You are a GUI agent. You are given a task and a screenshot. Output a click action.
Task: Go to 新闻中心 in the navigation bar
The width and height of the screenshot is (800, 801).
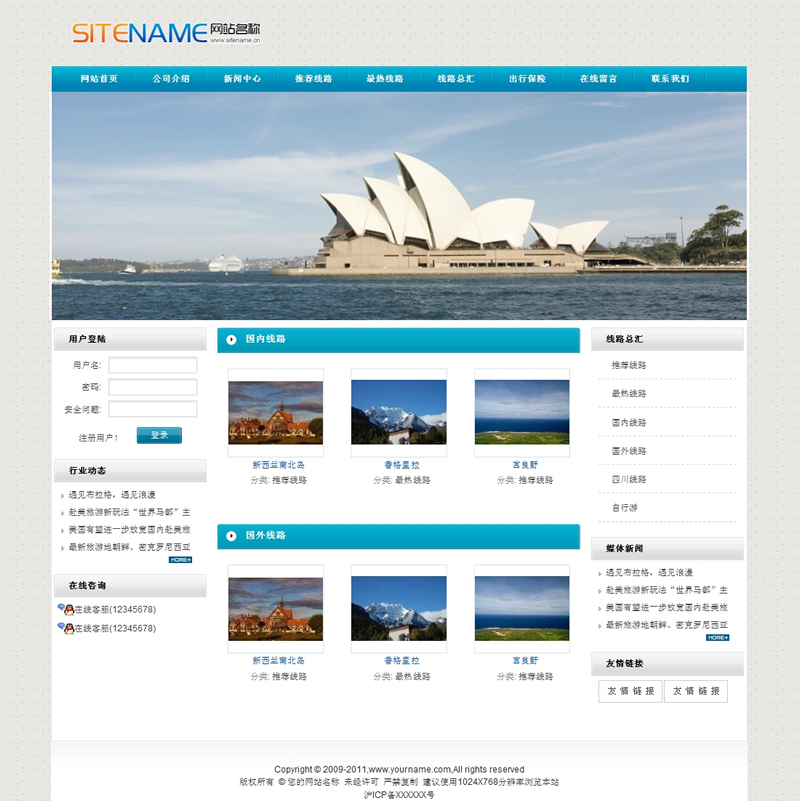pyautogui.click(x=242, y=79)
